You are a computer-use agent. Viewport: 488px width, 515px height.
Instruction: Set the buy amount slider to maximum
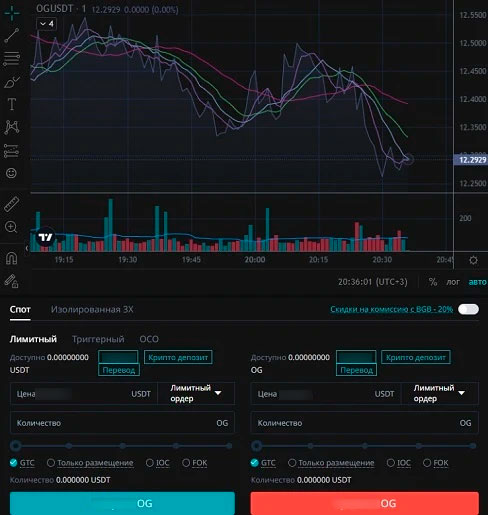tap(229, 446)
